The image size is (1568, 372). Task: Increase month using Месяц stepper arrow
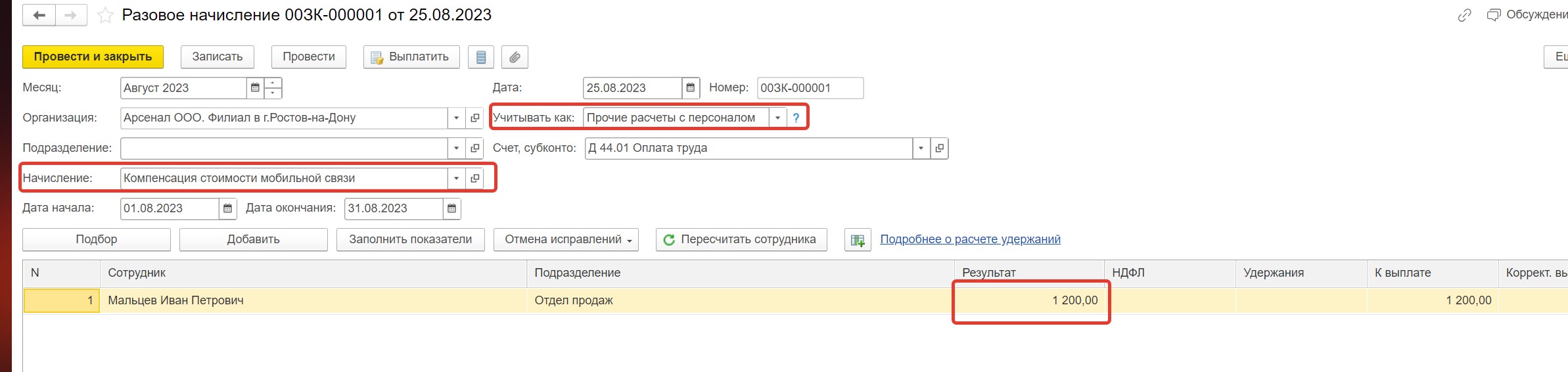273,83
